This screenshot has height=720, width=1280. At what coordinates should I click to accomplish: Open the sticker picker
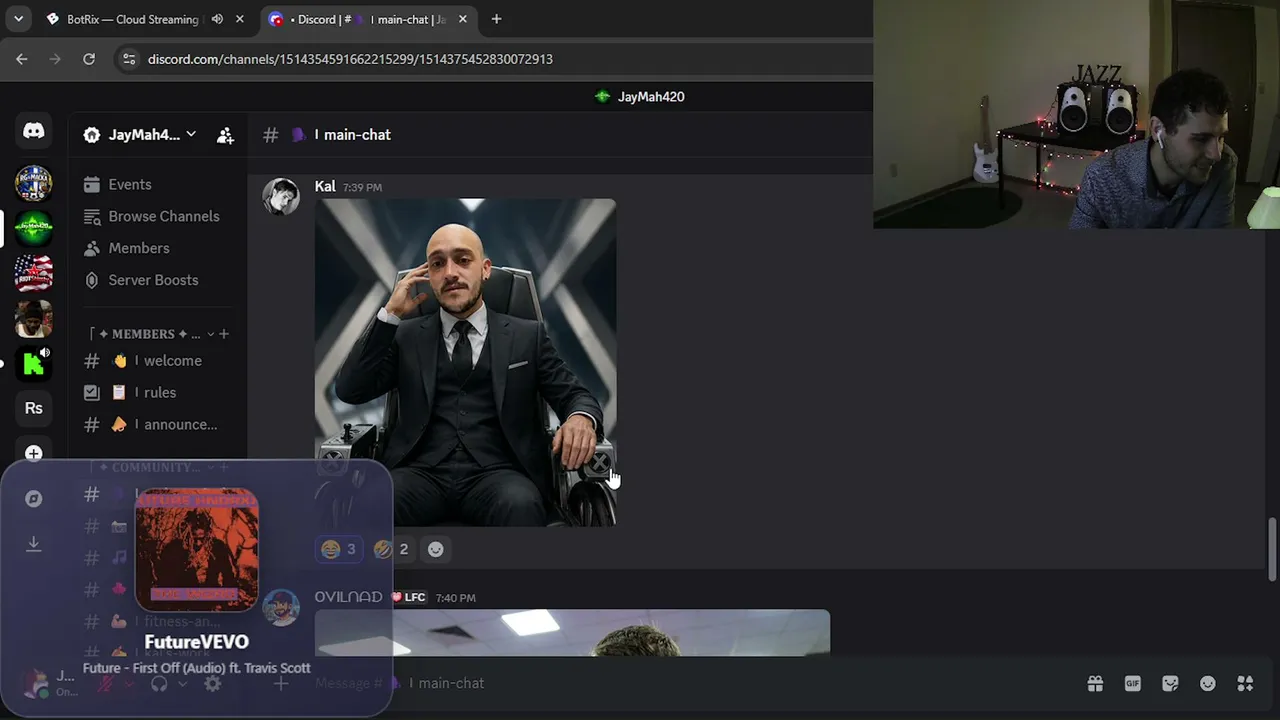pyautogui.click(x=1170, y=683)
